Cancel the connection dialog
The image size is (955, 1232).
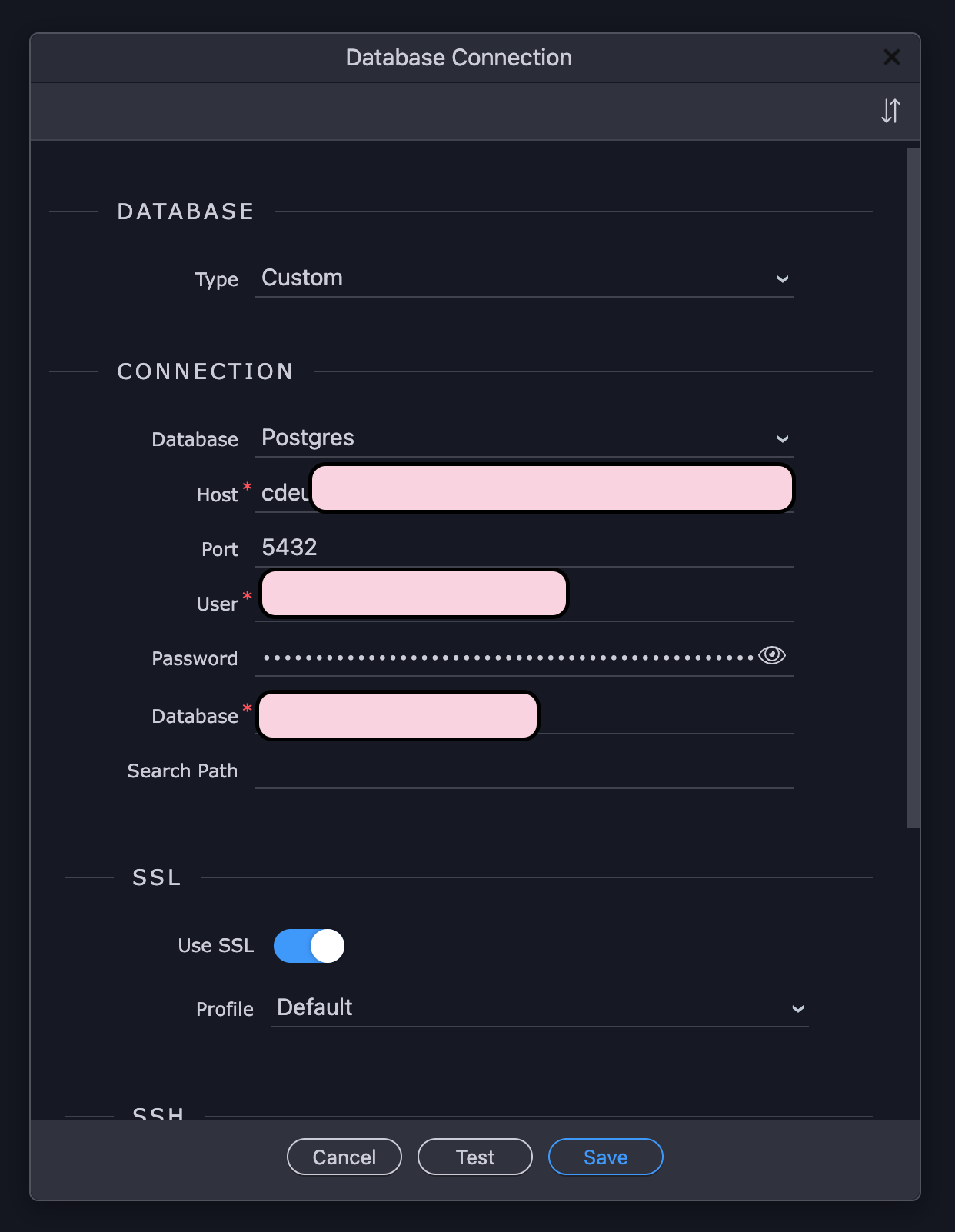coord(344,1157)
